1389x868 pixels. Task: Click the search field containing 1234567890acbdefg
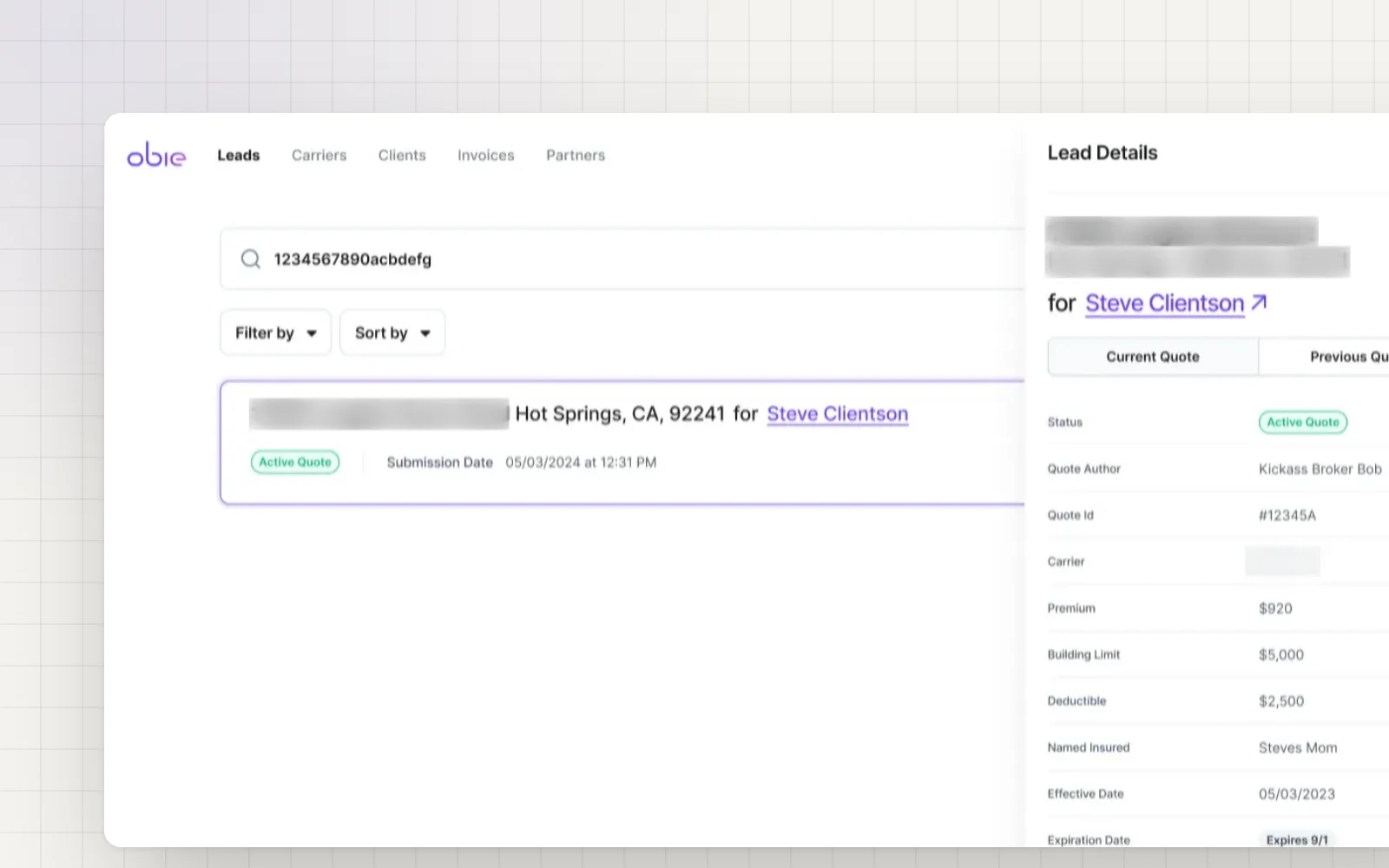(x=622, y=259)
